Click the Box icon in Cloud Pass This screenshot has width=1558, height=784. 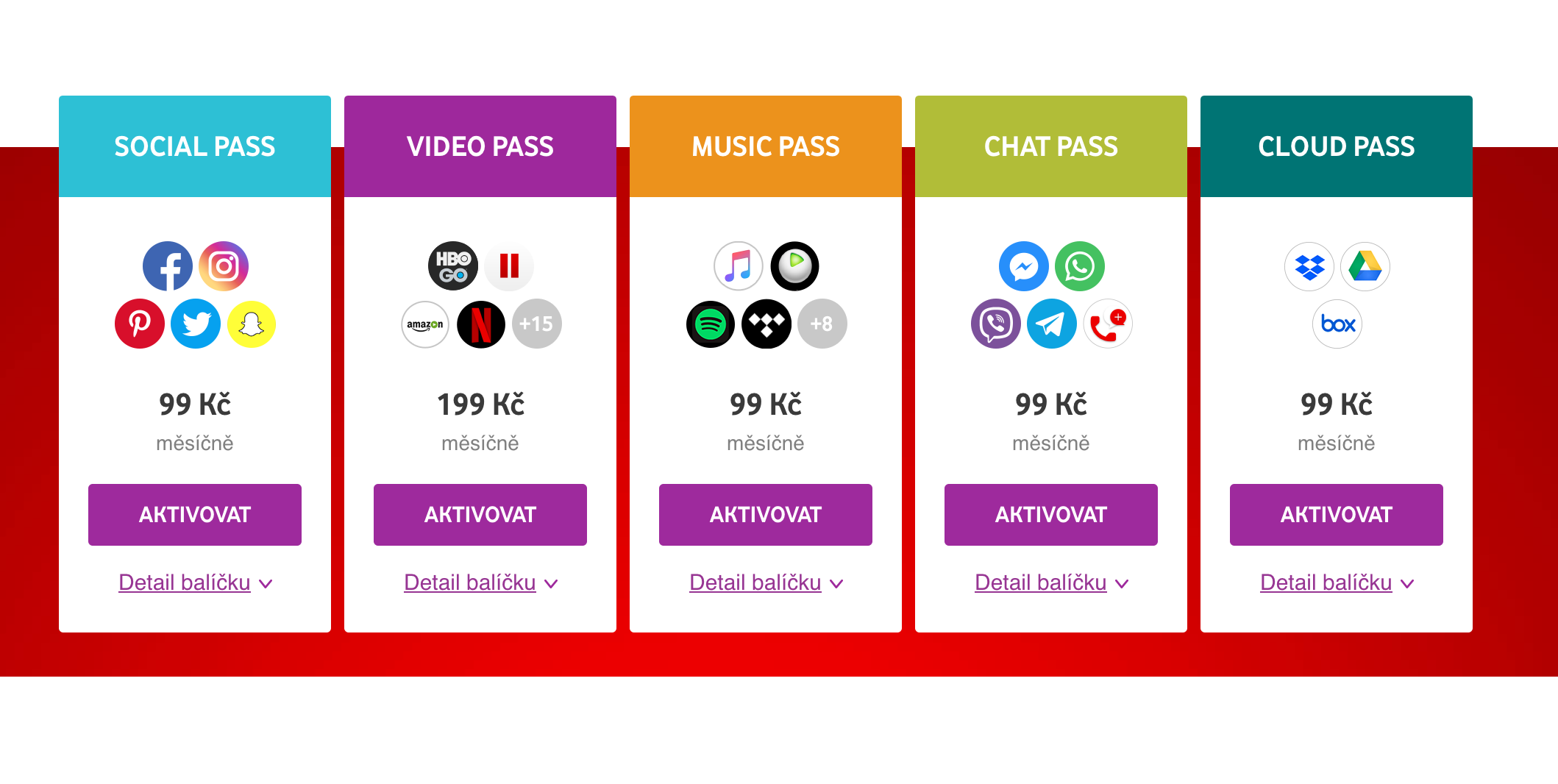tap(1337, 324)
